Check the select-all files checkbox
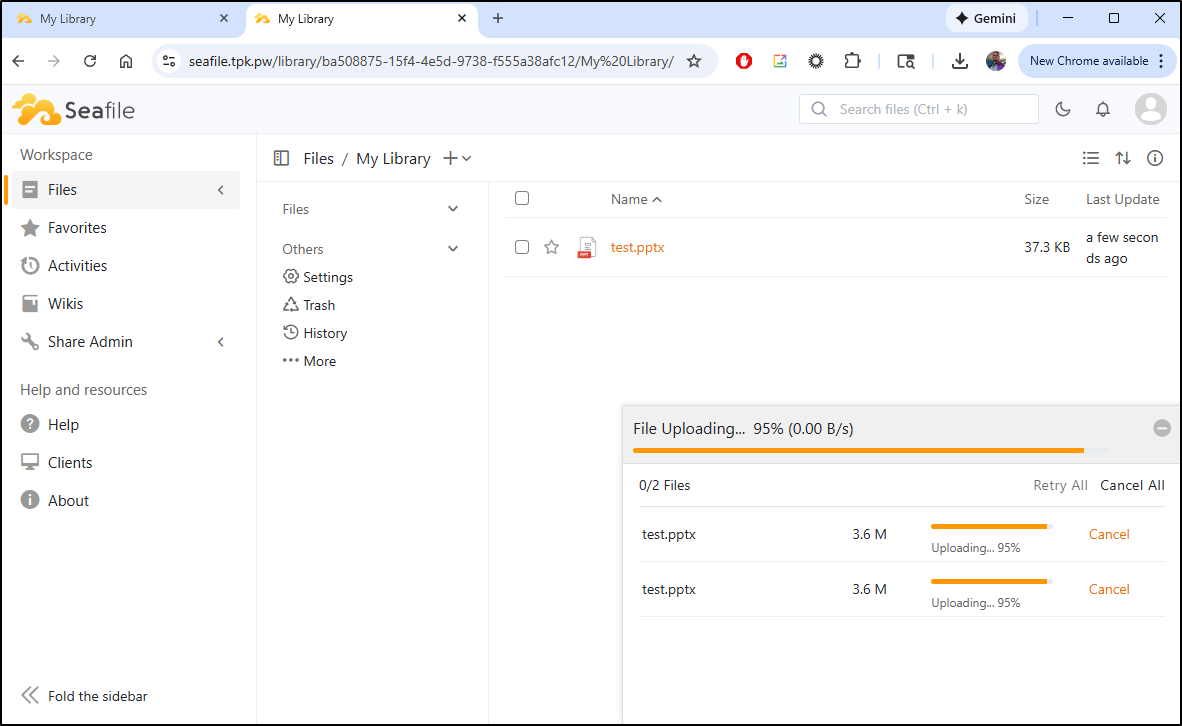This screenshot has width=1182, height=726. tap(522, 198)
